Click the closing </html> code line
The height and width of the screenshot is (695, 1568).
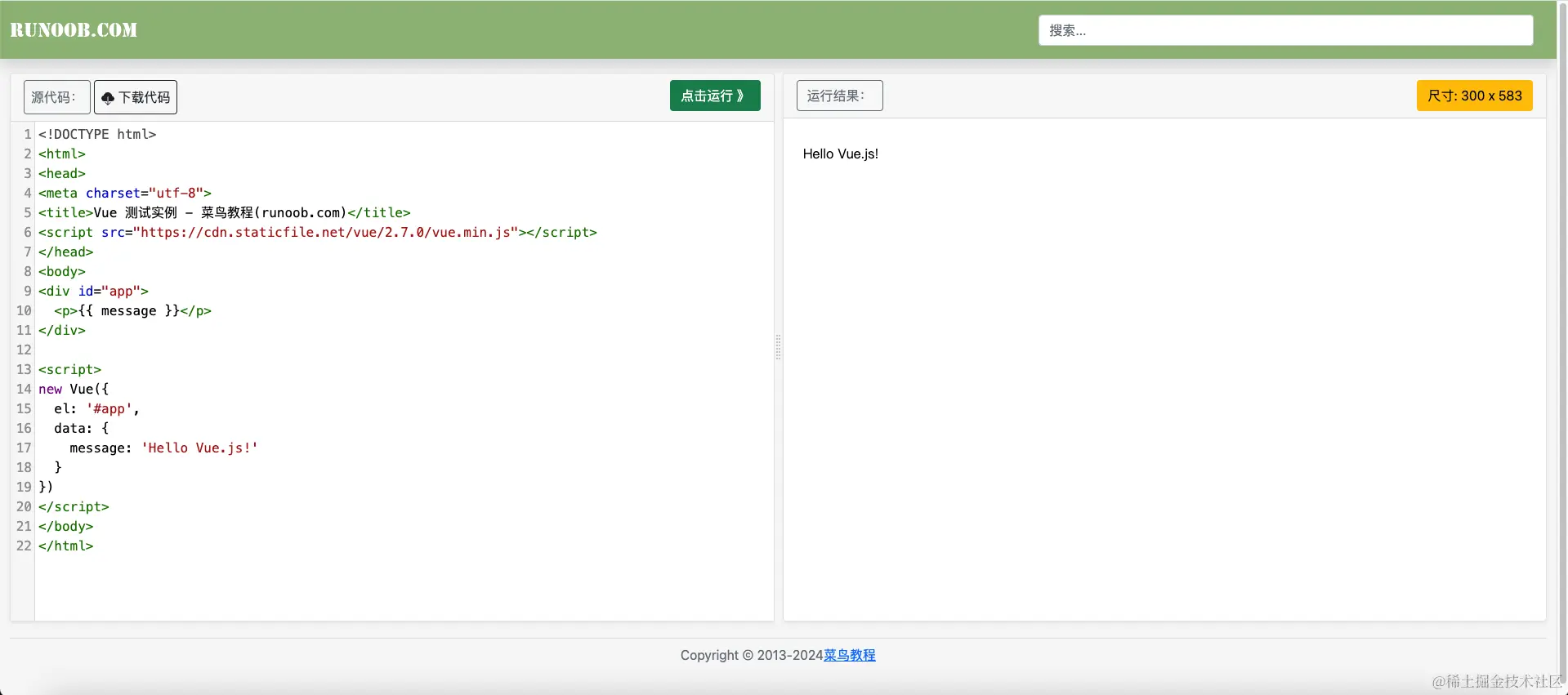(66, 546)
